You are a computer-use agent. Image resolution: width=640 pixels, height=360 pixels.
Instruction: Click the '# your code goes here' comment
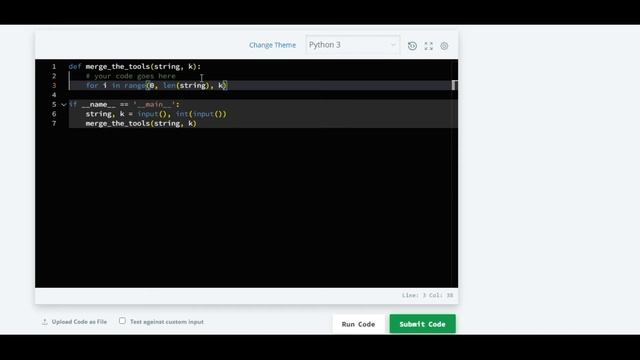tap(131, 76)
